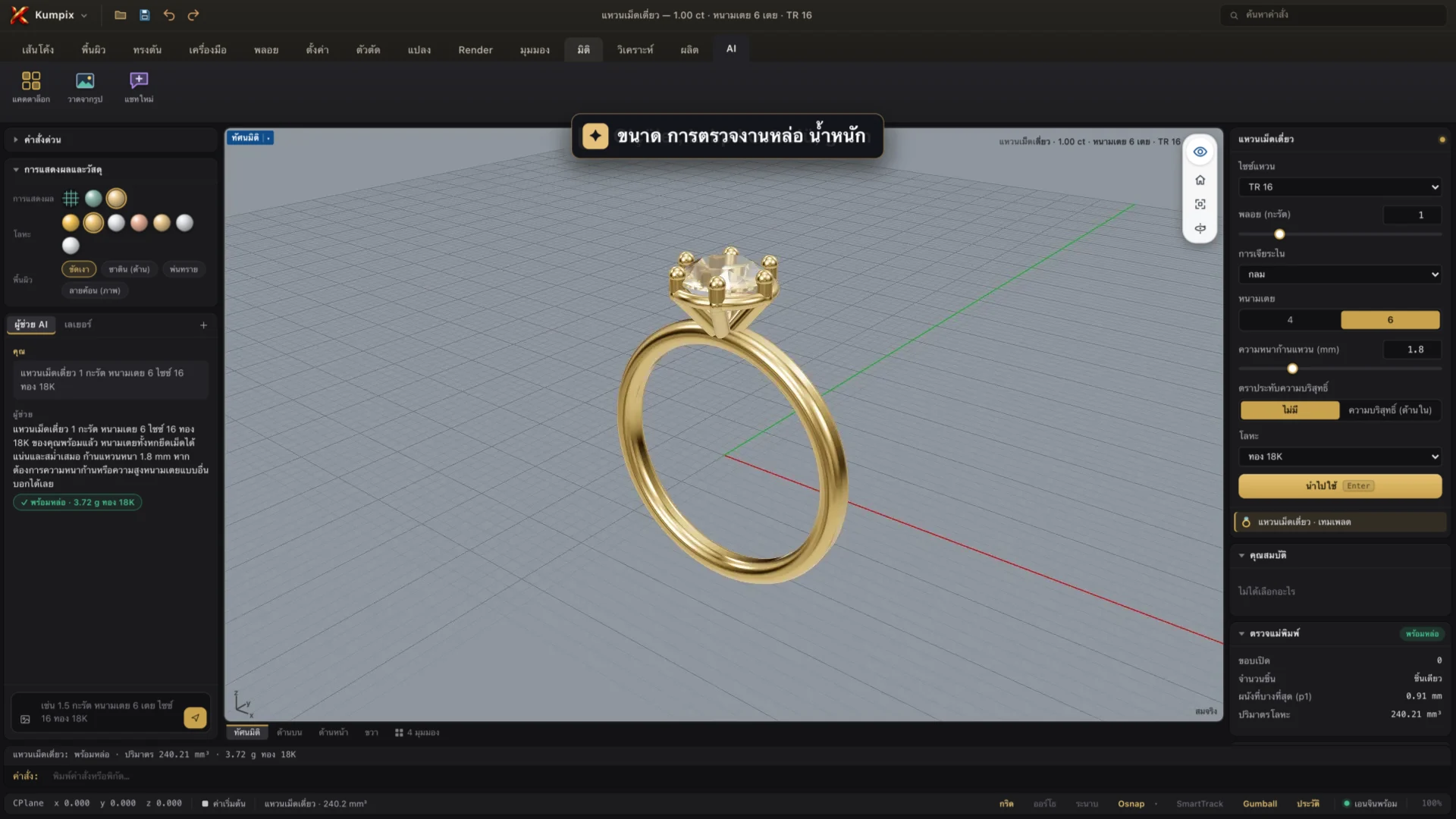1456x819 pixels.
Task: Redo the last undone action
Action: [193, 15]
